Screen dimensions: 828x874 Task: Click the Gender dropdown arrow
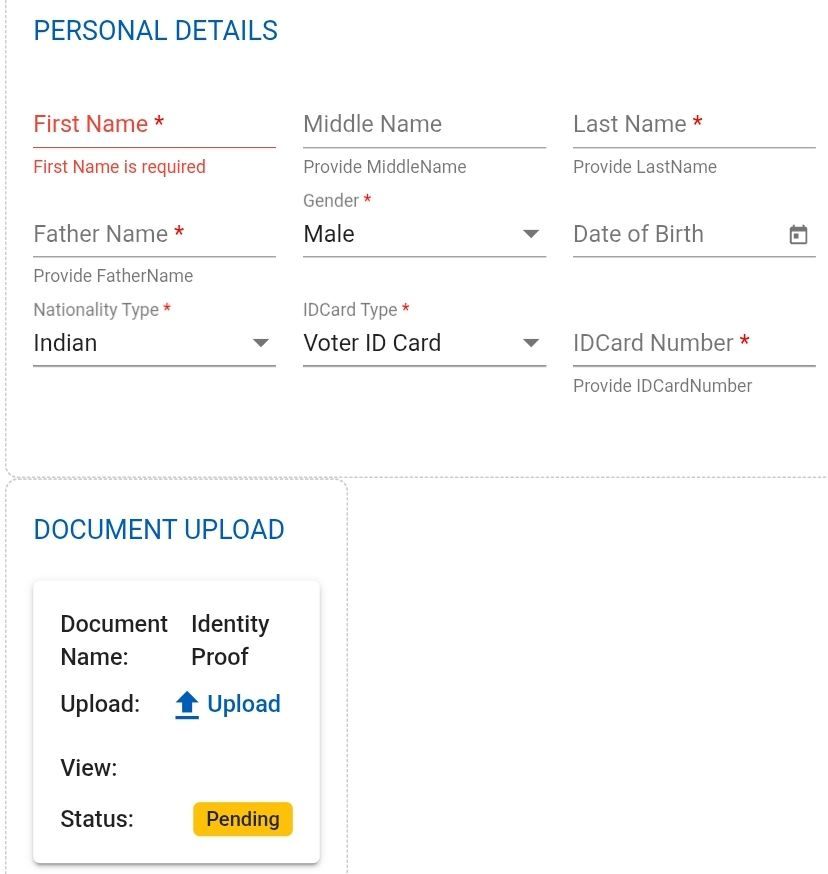coord(531,234)
